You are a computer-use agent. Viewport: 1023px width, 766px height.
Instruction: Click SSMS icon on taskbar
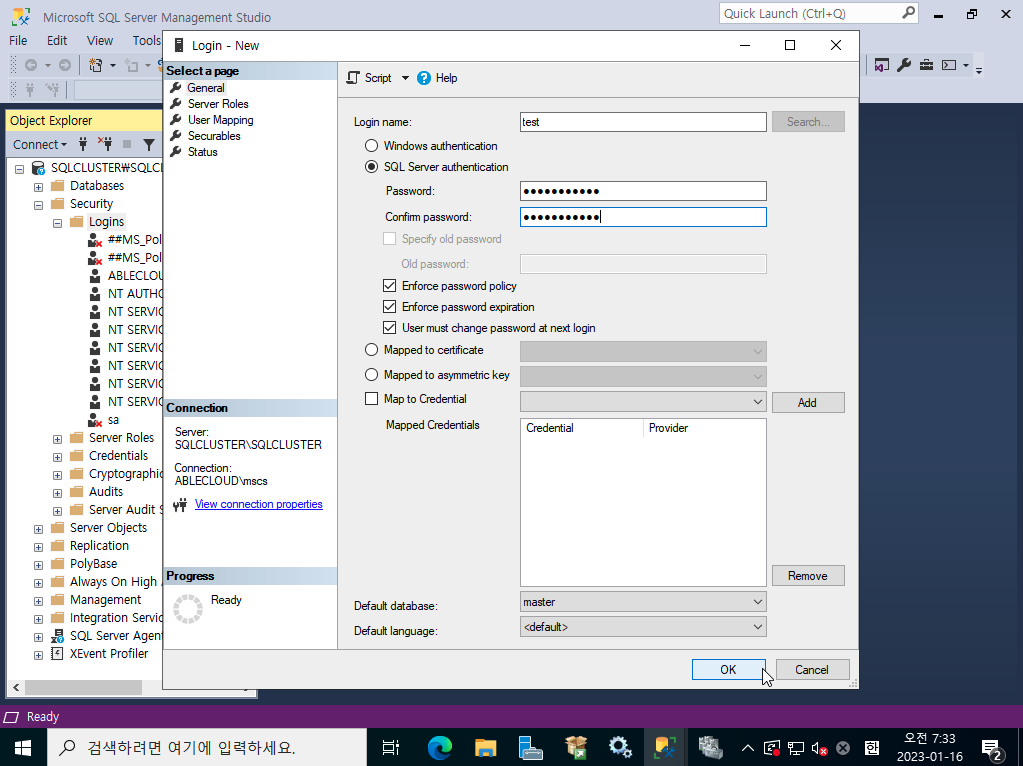pyautogui.click(x=665, y=747)
